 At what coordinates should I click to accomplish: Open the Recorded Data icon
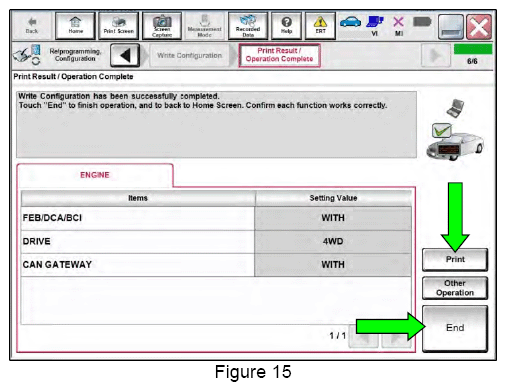click(x=248, y=26)
